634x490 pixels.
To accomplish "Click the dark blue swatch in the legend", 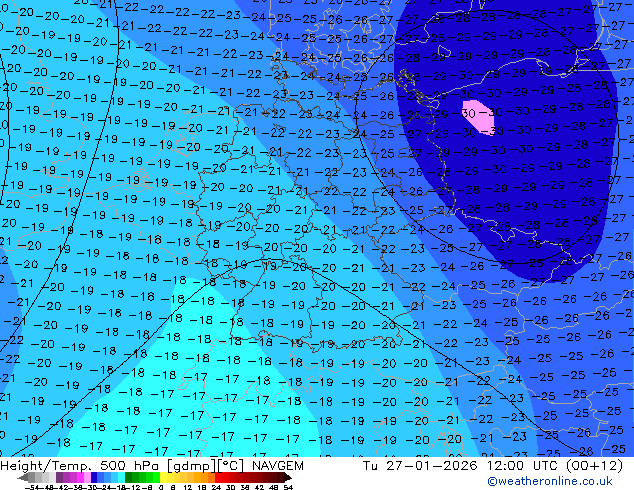I will (94, 477).
